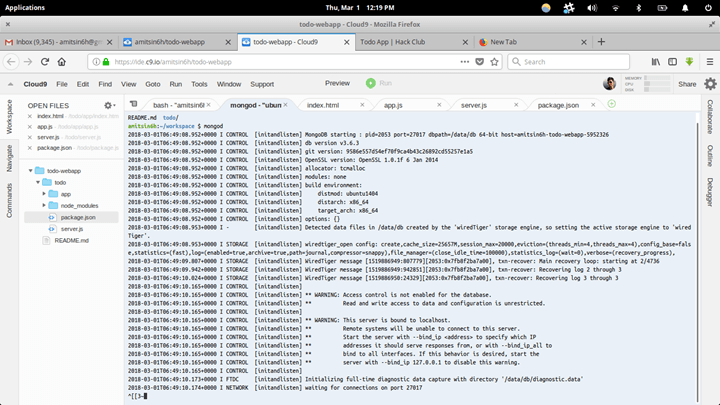
Task: Open the power session menu
Action: 709,8
